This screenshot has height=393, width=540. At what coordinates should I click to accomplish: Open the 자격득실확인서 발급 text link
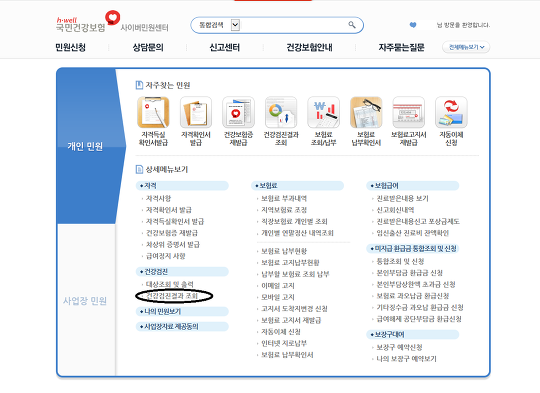[175, 221]
